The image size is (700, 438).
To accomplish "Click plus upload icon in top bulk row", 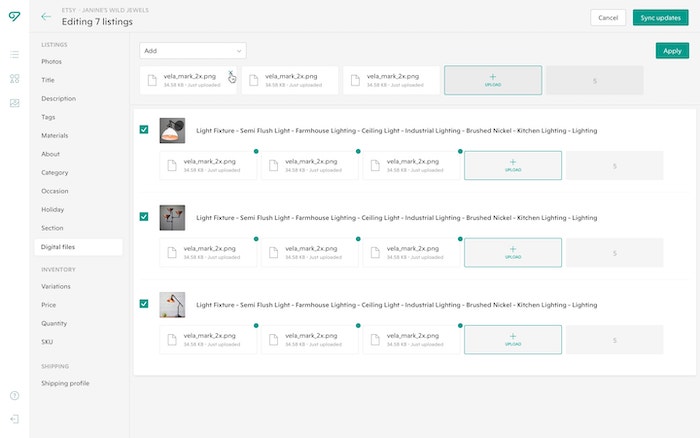I will click(x=493, y=77).
